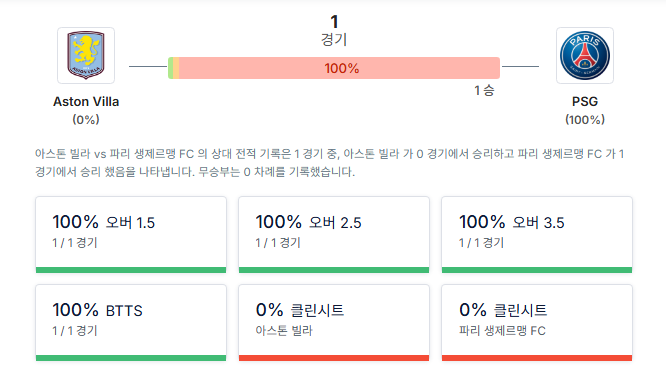666x372 pixels.
Task: Click the PSG club crest
Action: pyautogui.click(x=585, y=56)
